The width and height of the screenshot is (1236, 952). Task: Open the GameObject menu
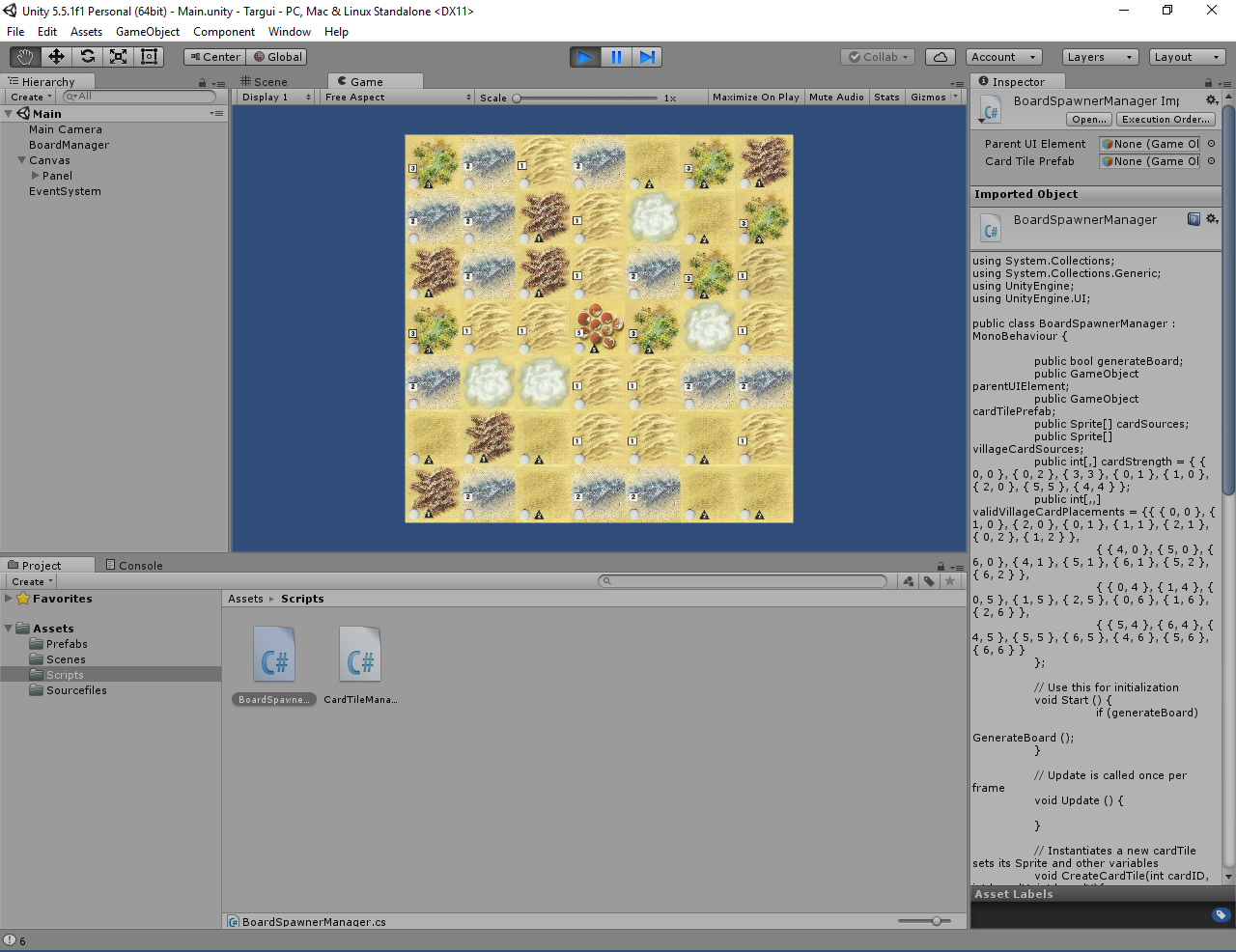(x=148, y=32)
